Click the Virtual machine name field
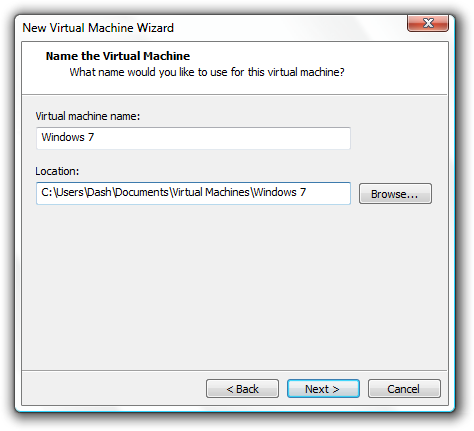This screenshot has width=474, height=431. point(193,138)
